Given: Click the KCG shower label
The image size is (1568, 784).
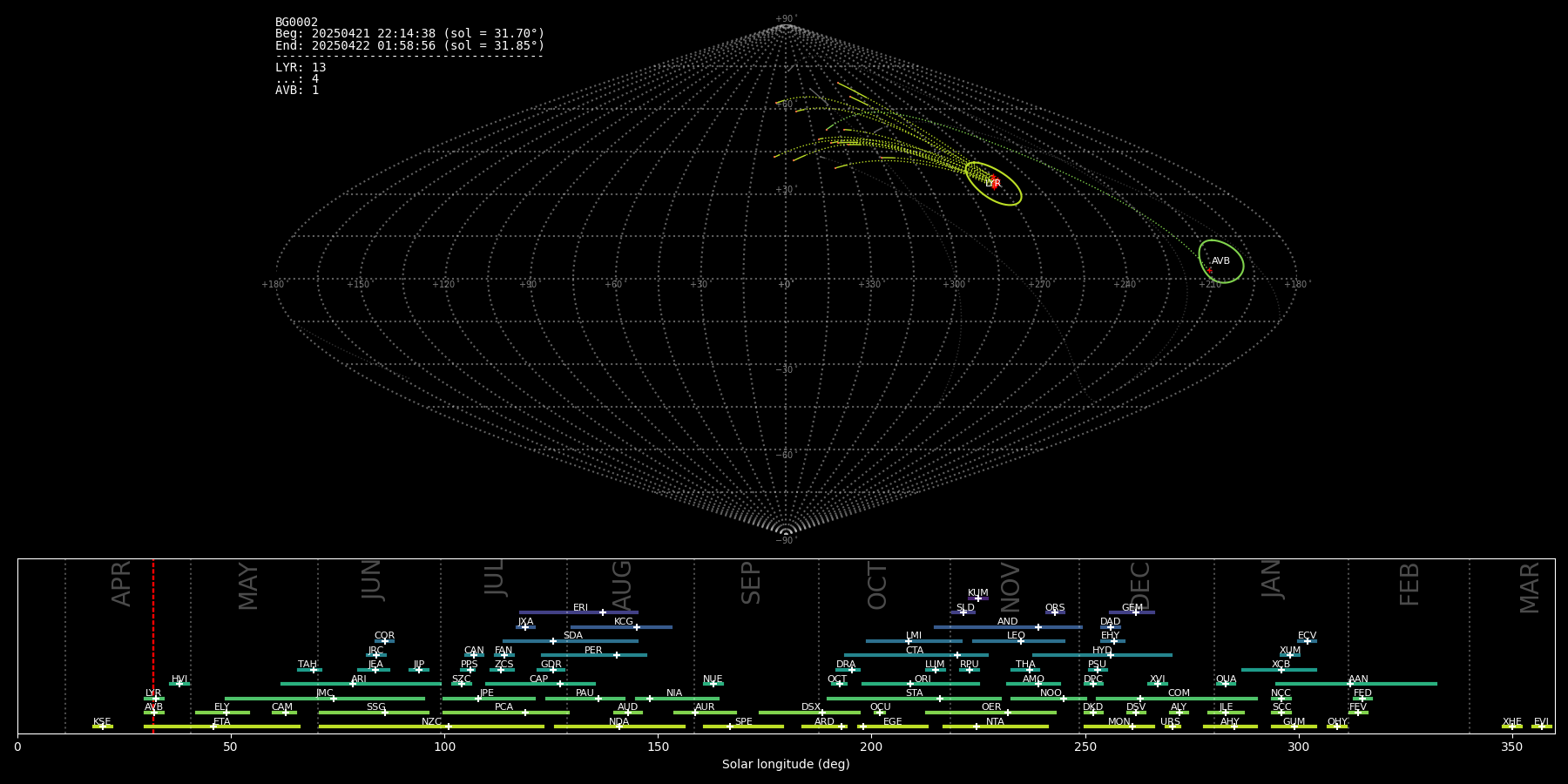Looking at the screenshot, I should click(x=624, y=622).
